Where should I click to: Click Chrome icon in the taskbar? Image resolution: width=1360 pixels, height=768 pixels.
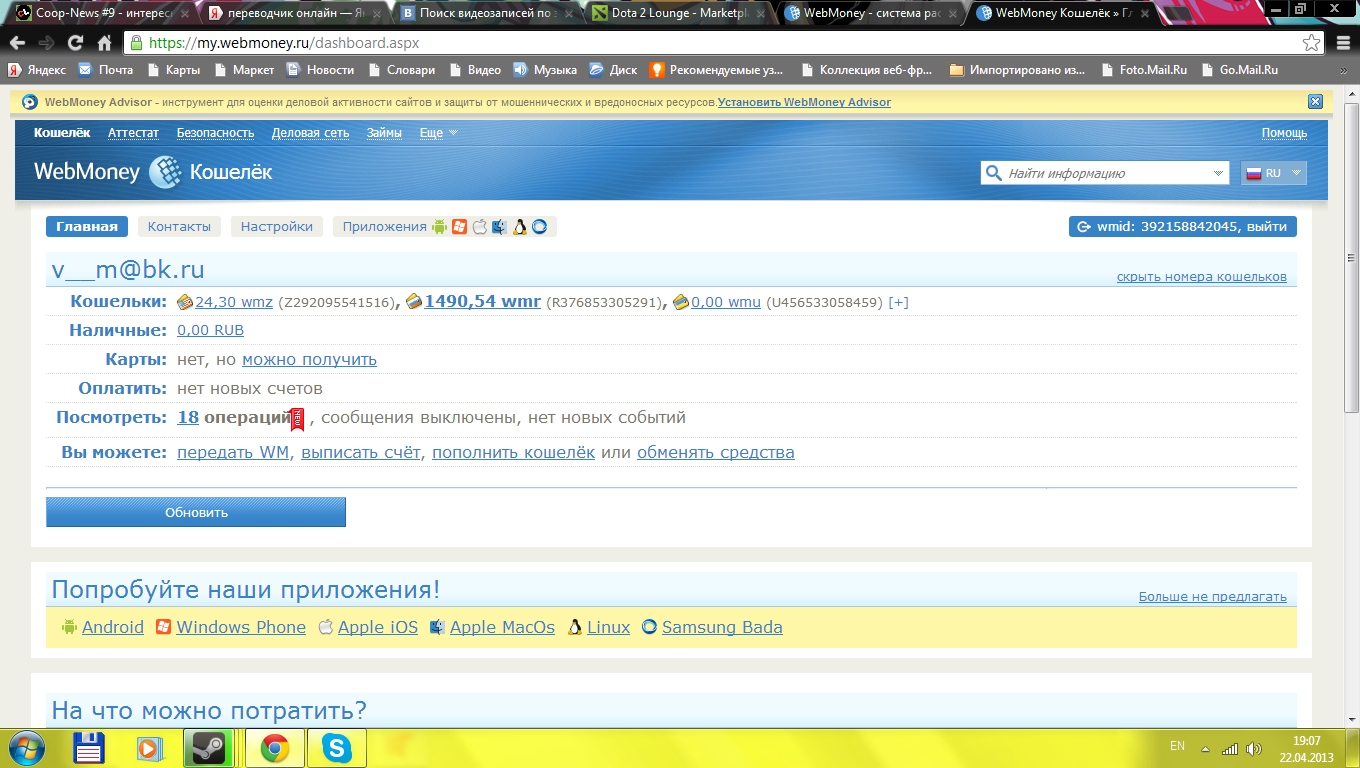(275, 748)
